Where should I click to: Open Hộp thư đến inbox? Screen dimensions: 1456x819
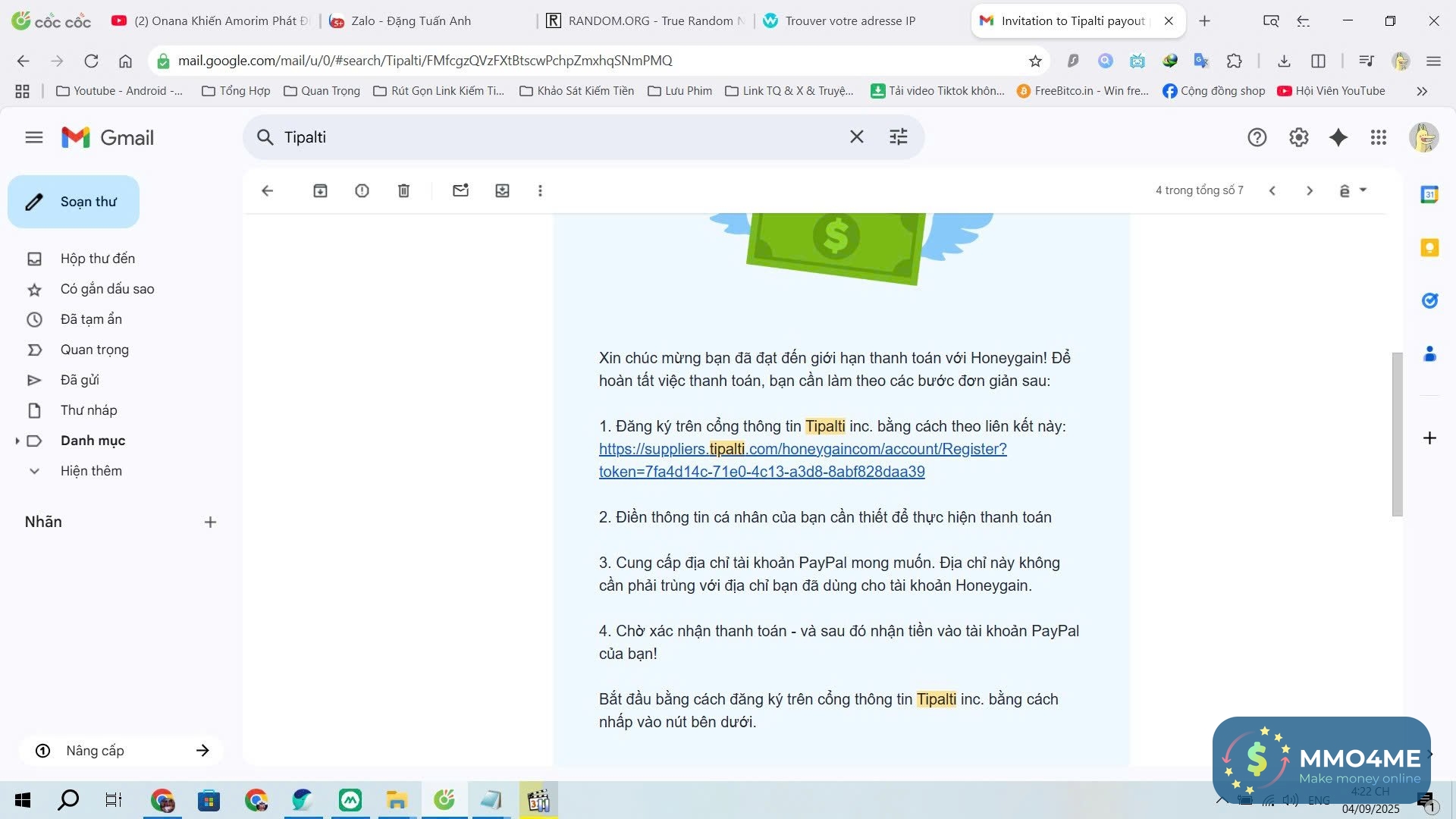point(97,259)
